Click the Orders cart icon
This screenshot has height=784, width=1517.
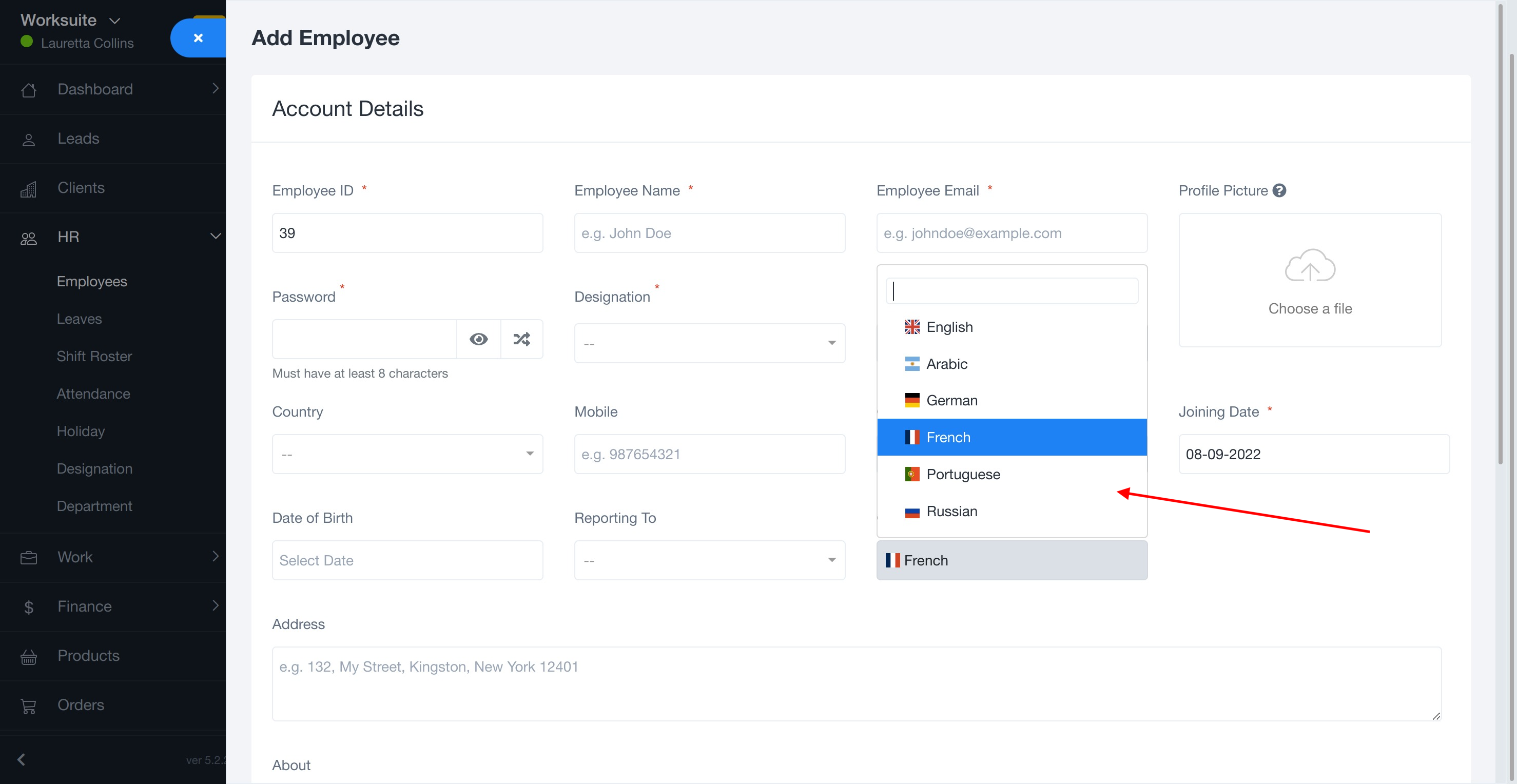(x=28, y=705)
